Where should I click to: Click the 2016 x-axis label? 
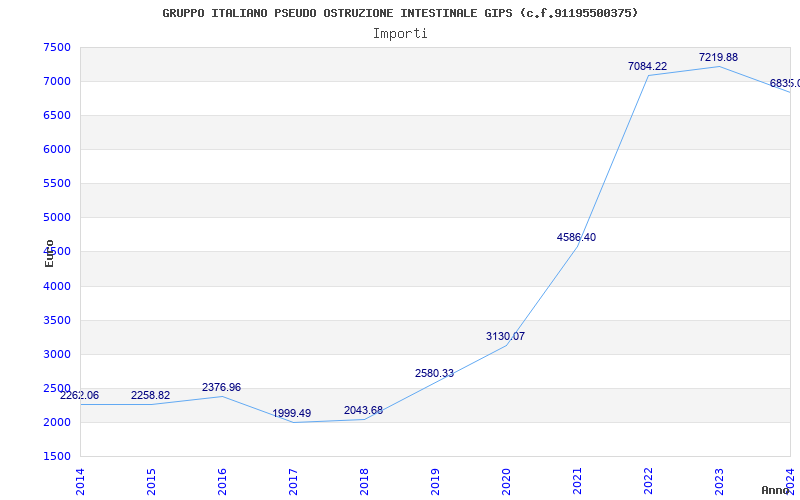click(222, 482)
